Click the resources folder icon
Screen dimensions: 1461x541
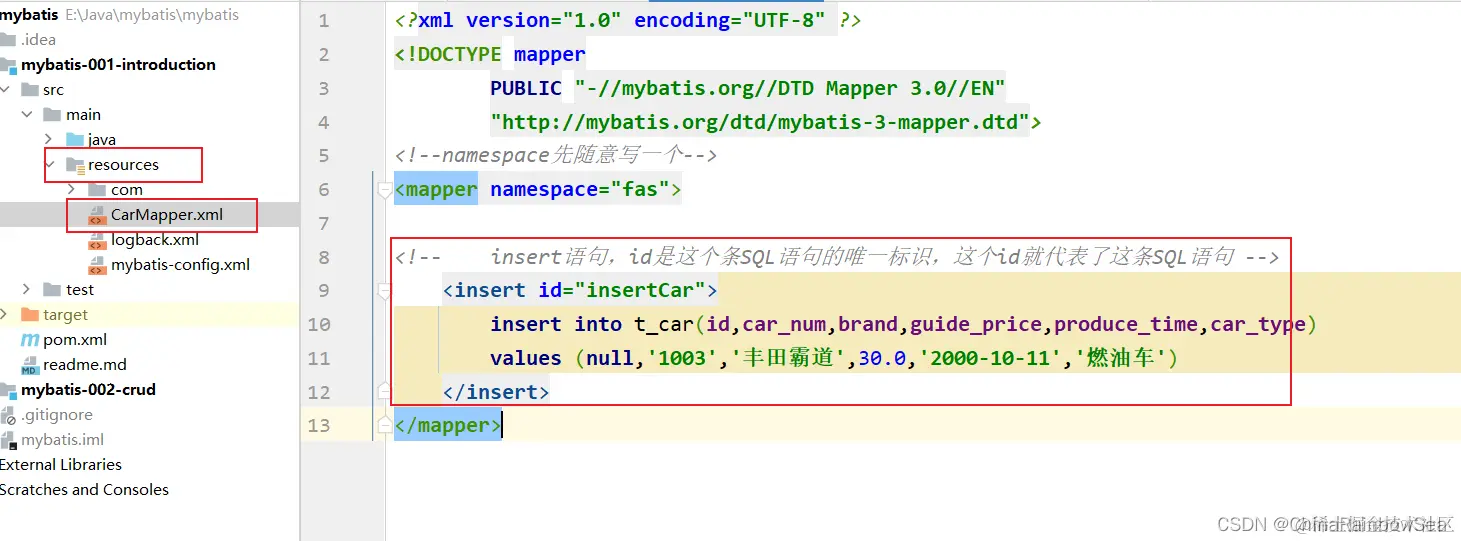(x=75, y=165)
